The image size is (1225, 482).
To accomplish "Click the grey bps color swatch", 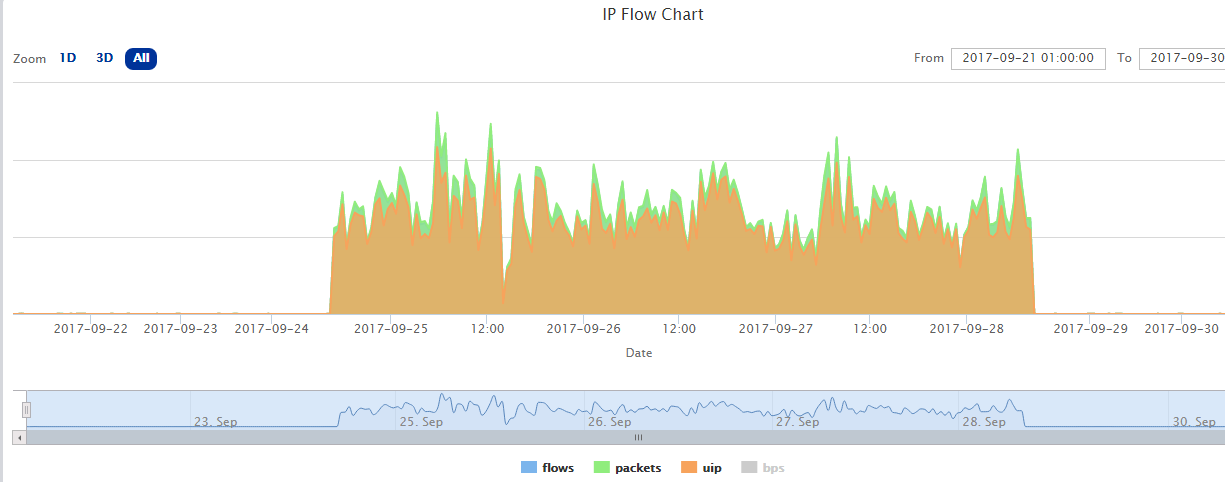I will pos(749,468).
